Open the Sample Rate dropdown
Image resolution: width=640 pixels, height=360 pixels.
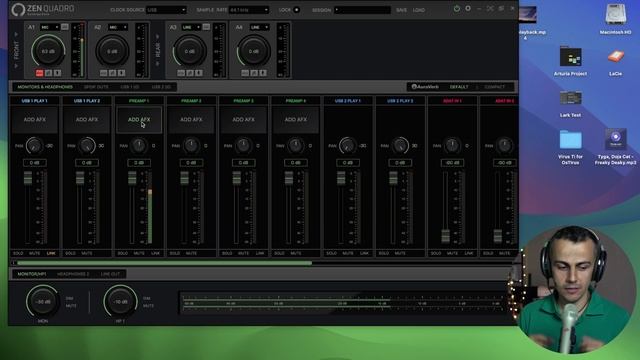pos(249,10)
